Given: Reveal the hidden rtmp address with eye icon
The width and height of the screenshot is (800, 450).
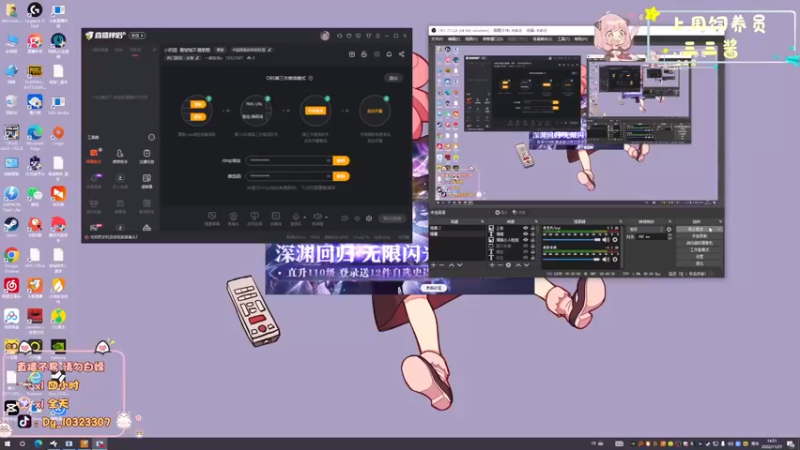Looking at the screenshot, I should [x=328, y=160].
